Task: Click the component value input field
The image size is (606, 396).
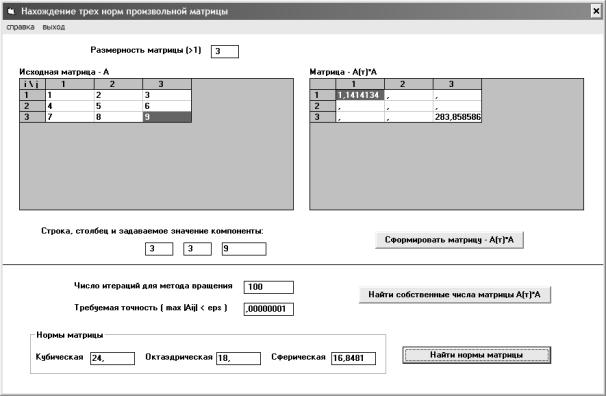Action: pyautogui.click(x=244, y=249)
